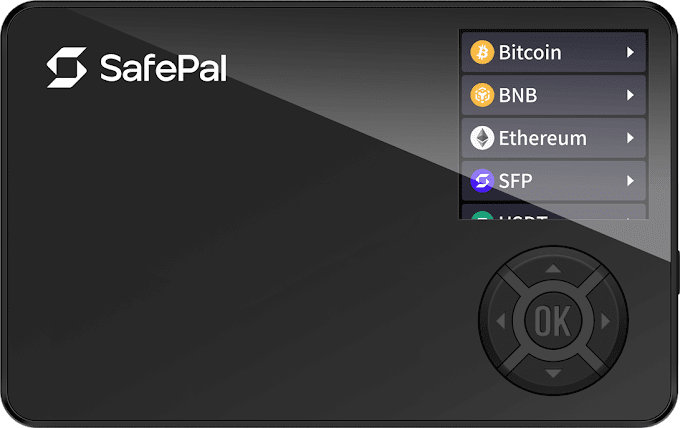Click the partially visible green USDT icon

tap(482, 215)
